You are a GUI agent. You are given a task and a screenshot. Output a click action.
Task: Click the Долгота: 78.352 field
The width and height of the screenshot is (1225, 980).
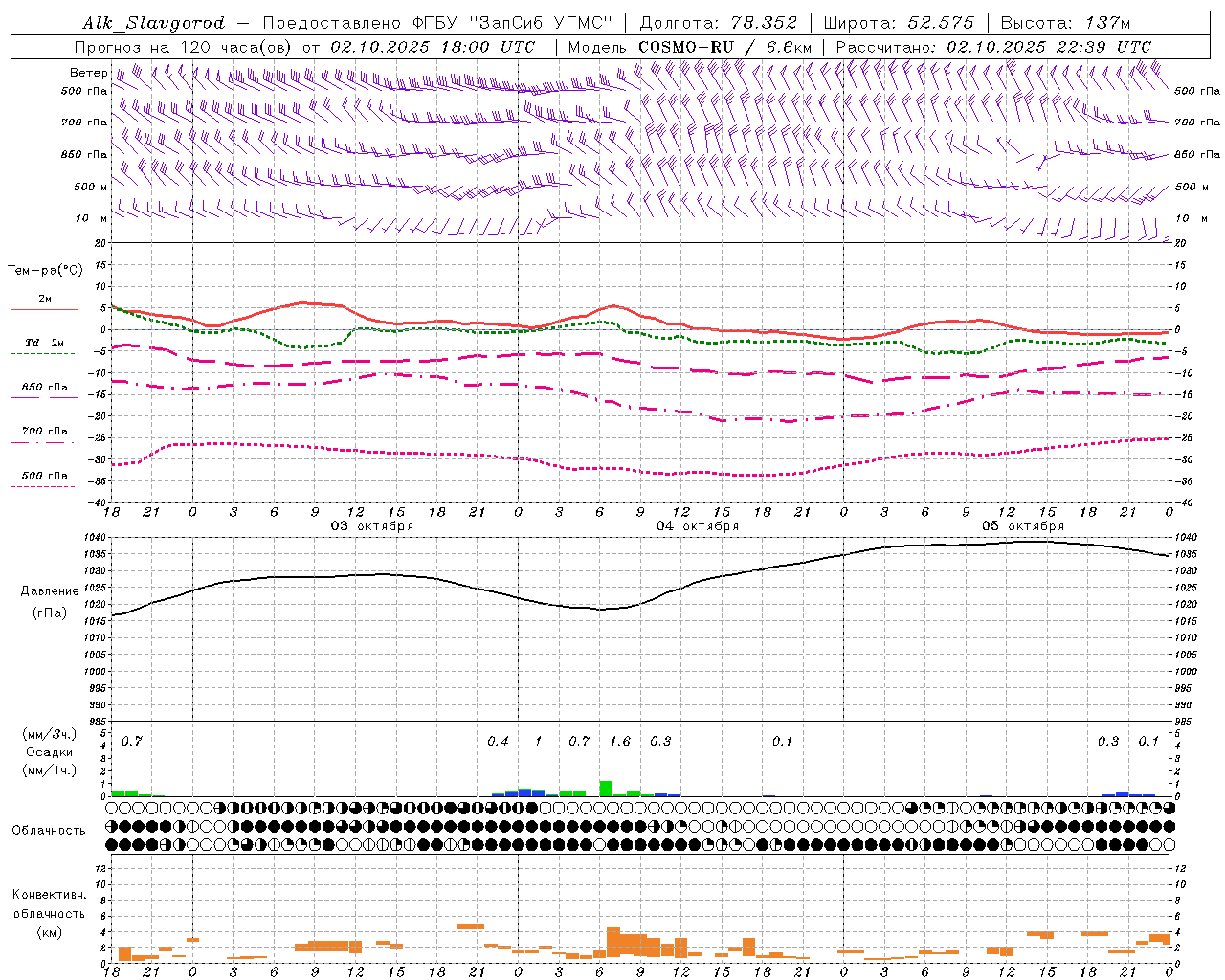coord(717,23)
